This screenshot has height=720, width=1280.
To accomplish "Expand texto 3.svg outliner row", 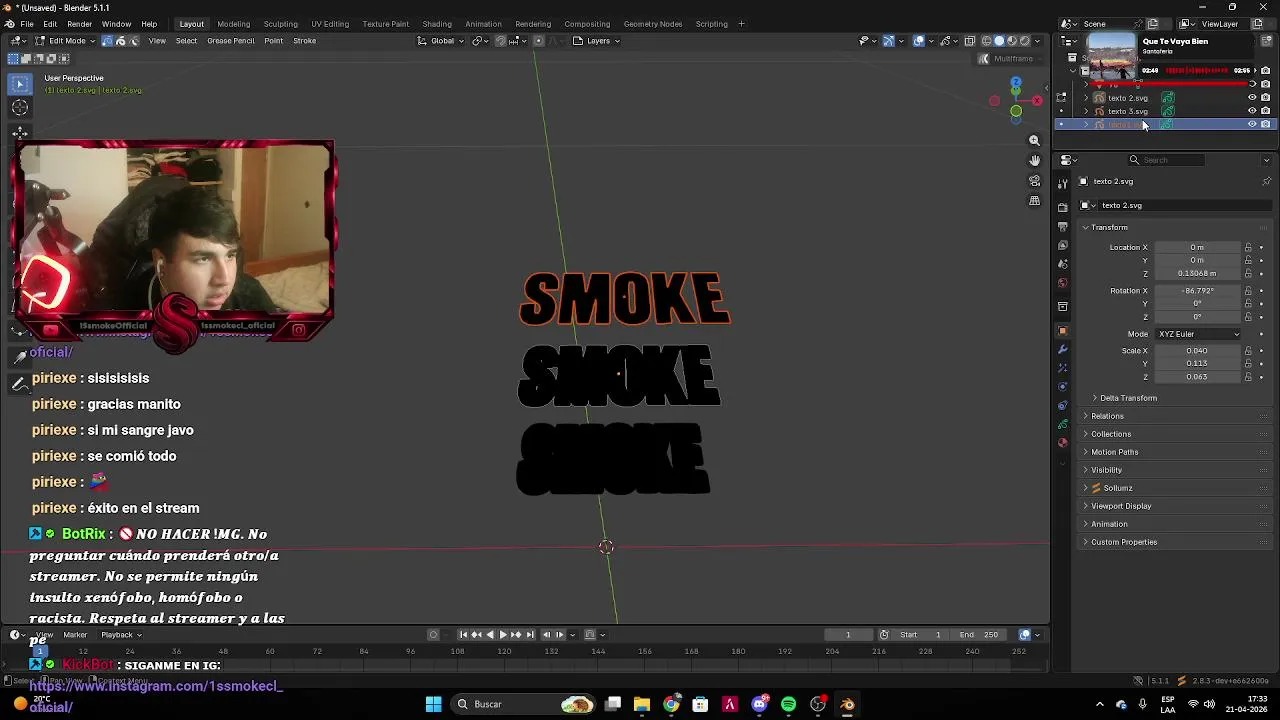I will 1087,111.
